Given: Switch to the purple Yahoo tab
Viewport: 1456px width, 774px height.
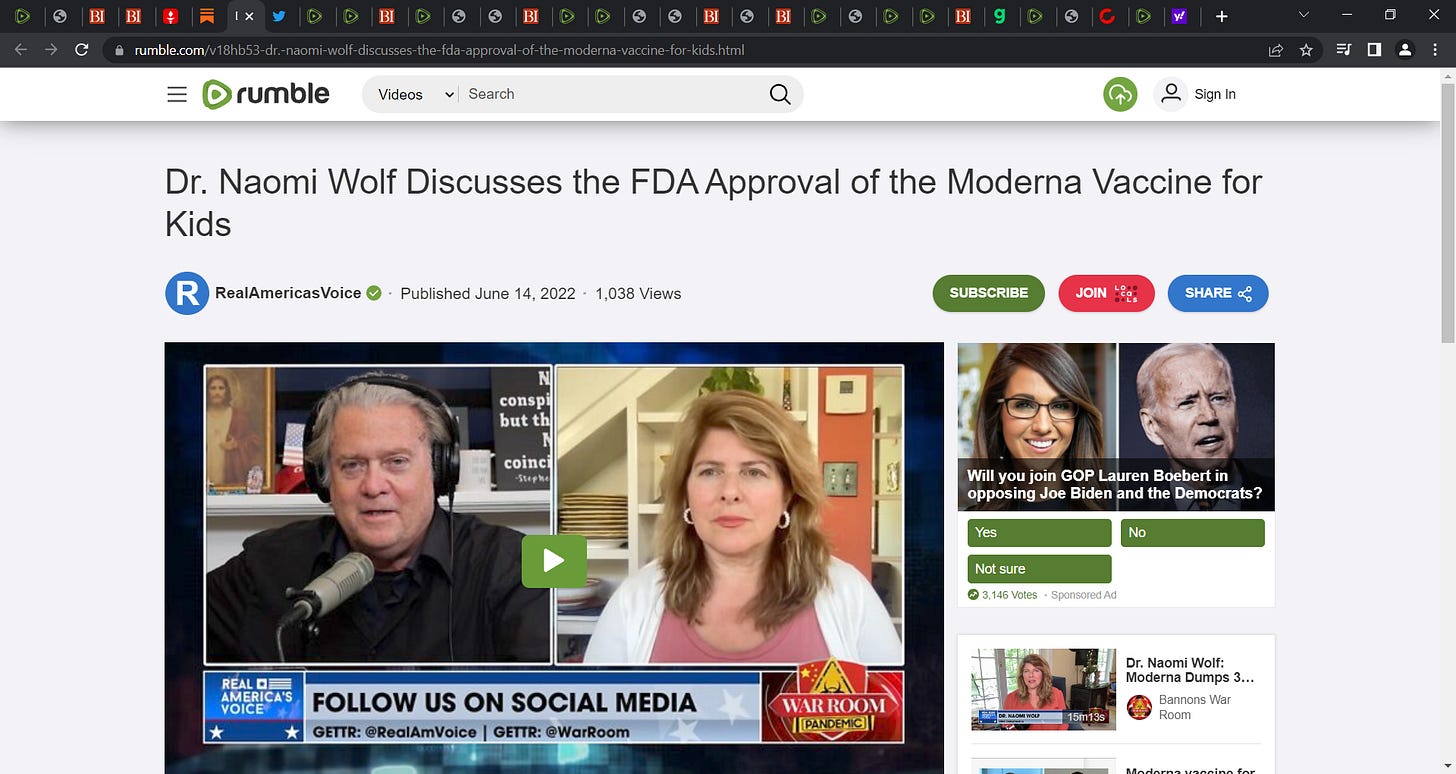Looking at the screenshot, I should tap(1179, 16).
